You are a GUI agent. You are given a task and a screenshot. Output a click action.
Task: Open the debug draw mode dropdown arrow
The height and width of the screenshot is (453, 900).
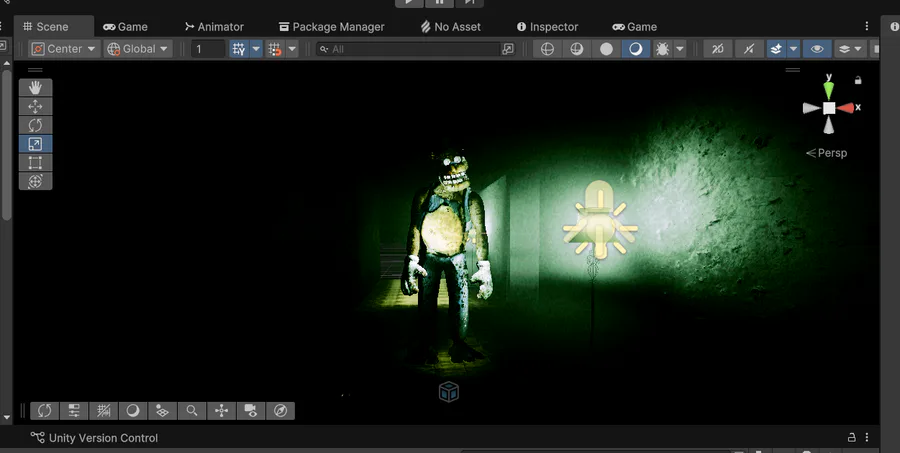[680, 49]
